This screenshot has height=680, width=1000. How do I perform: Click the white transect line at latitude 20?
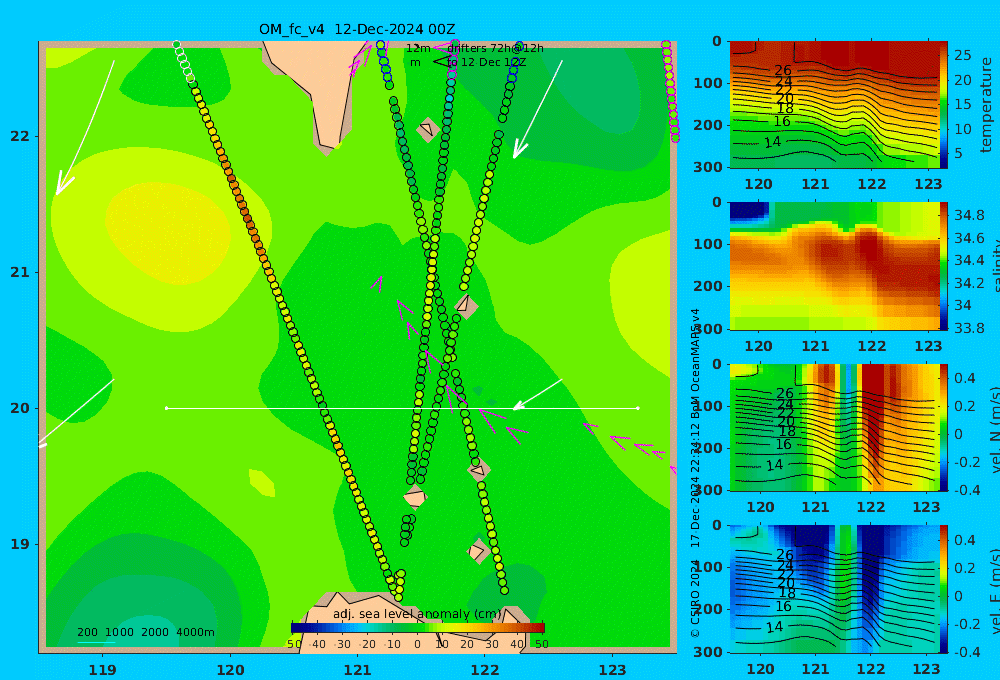point(402,408)
